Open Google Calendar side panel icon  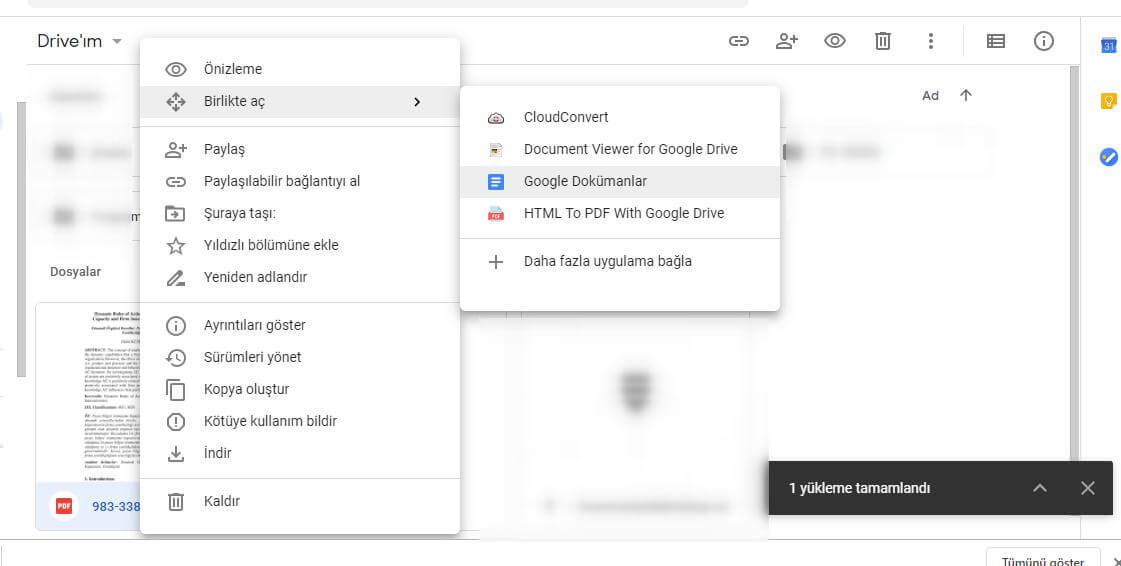[x=1108, y=46]
